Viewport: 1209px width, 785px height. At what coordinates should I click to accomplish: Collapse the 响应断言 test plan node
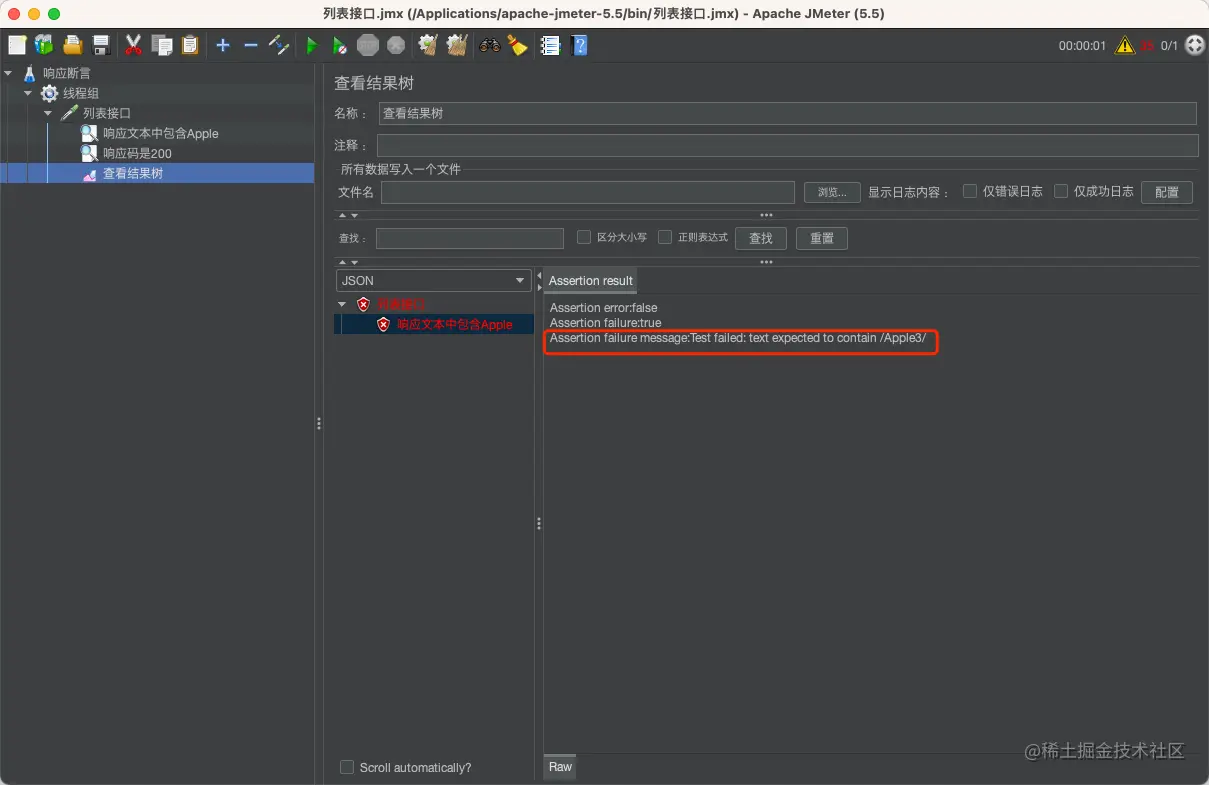coord(8,73)
